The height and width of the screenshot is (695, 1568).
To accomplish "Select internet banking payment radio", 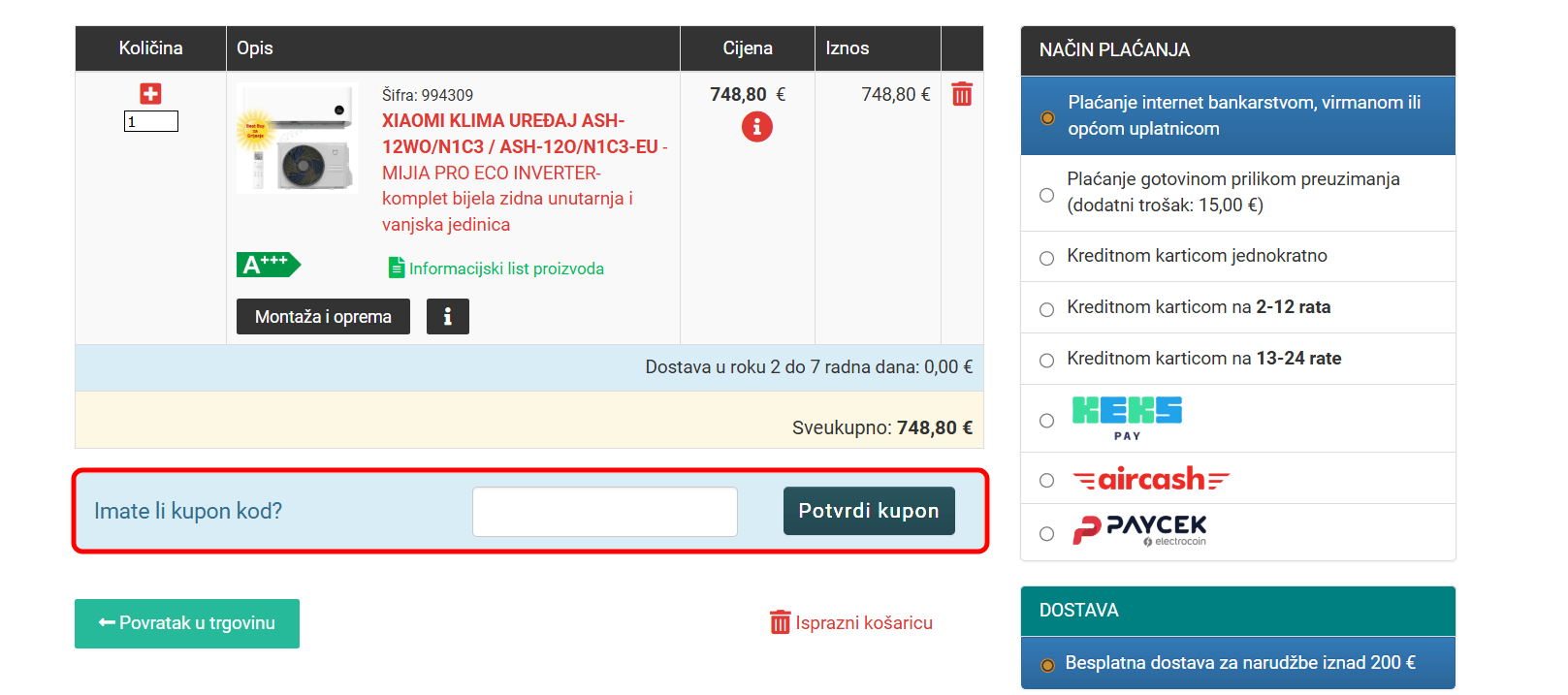I will point(1047,117).
